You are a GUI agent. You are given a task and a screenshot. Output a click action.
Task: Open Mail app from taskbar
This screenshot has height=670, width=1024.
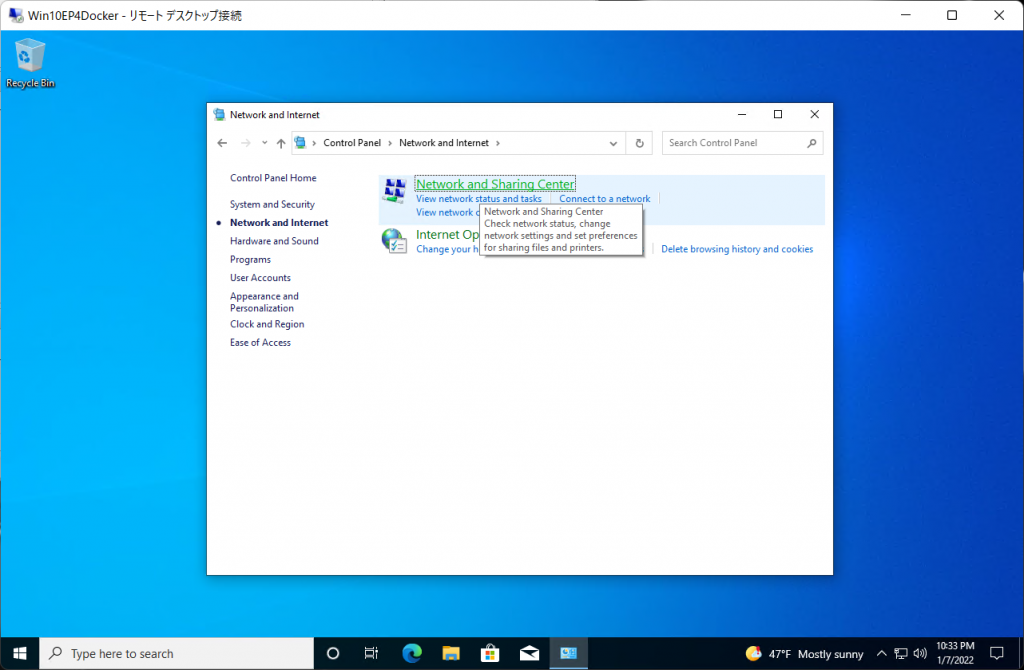(529, 653)
